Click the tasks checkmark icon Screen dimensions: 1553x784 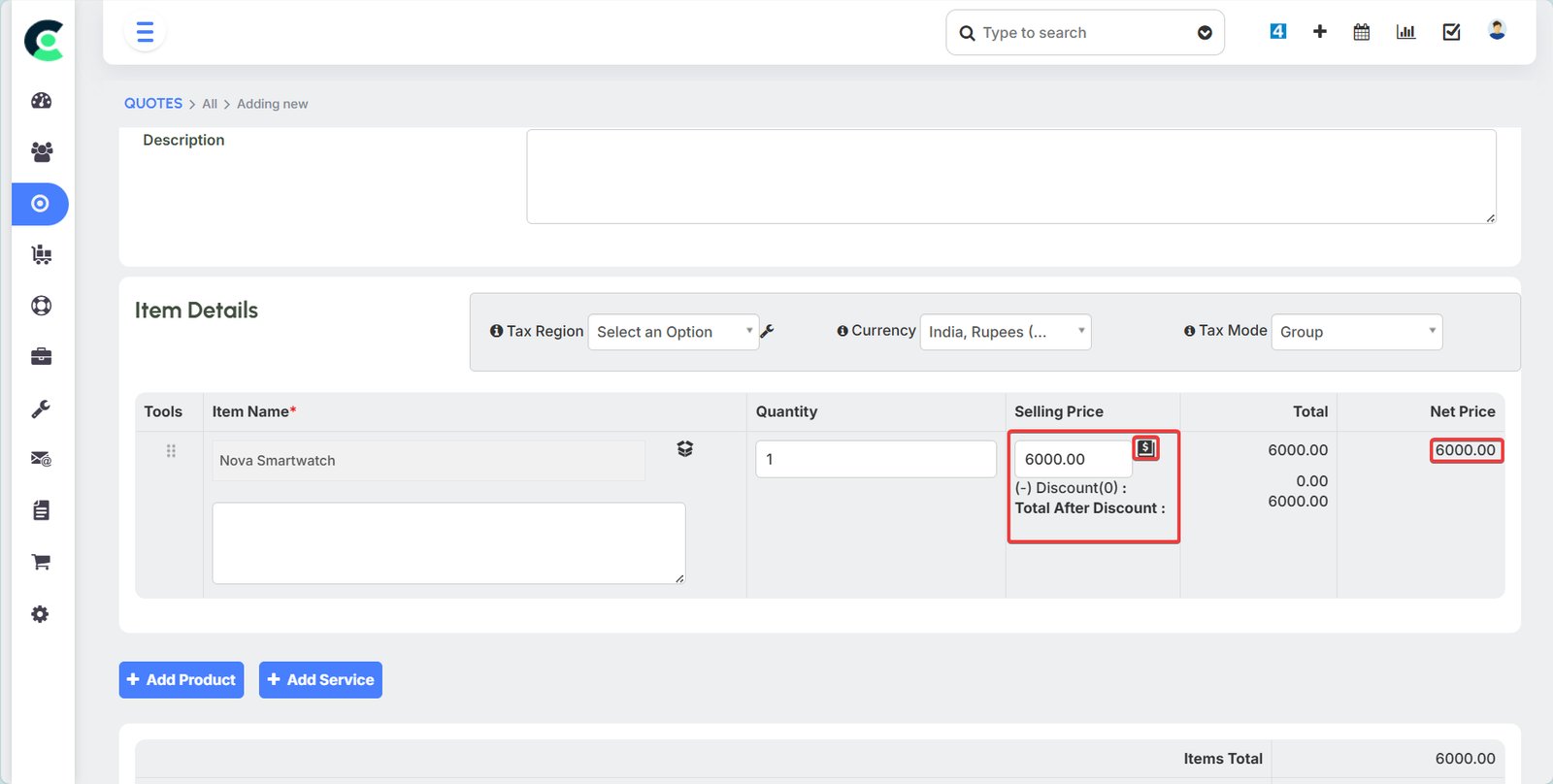click(x=1451, y=32)
